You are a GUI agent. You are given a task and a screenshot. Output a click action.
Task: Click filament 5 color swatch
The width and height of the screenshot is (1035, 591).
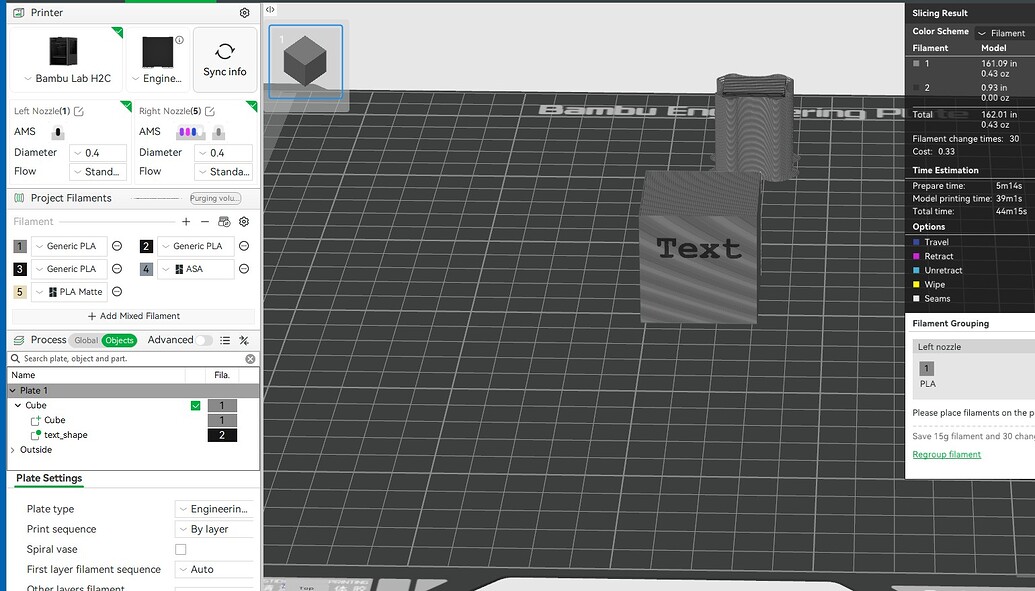pyautogui.click(x=20, y=291)
